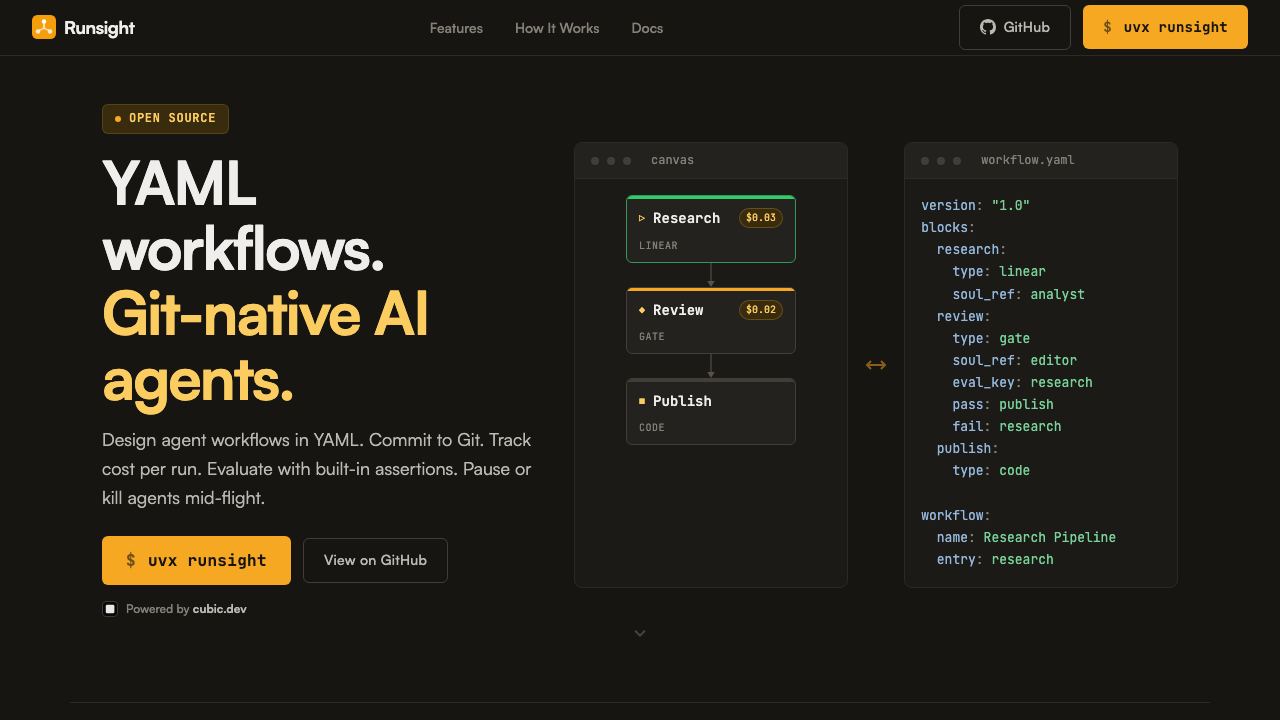This screenshot has width=1280, height=720.
Task: Click View on GitHub button
Action: (375, 560)
